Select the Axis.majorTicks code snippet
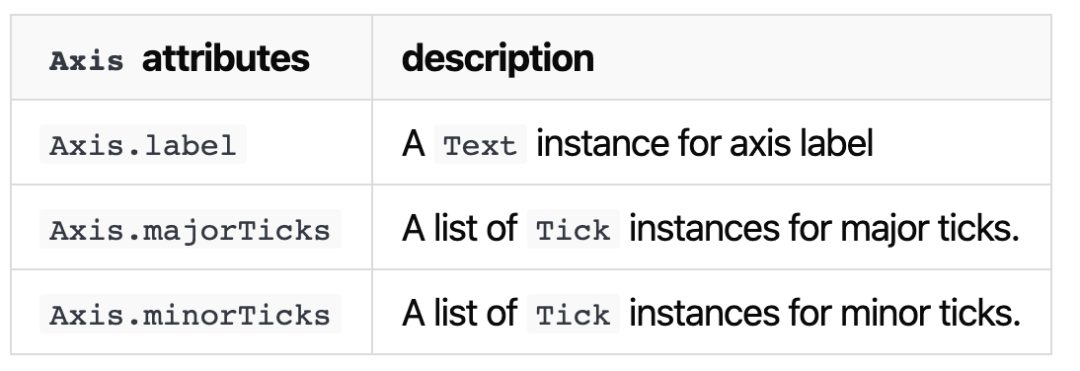 (190, 229)
